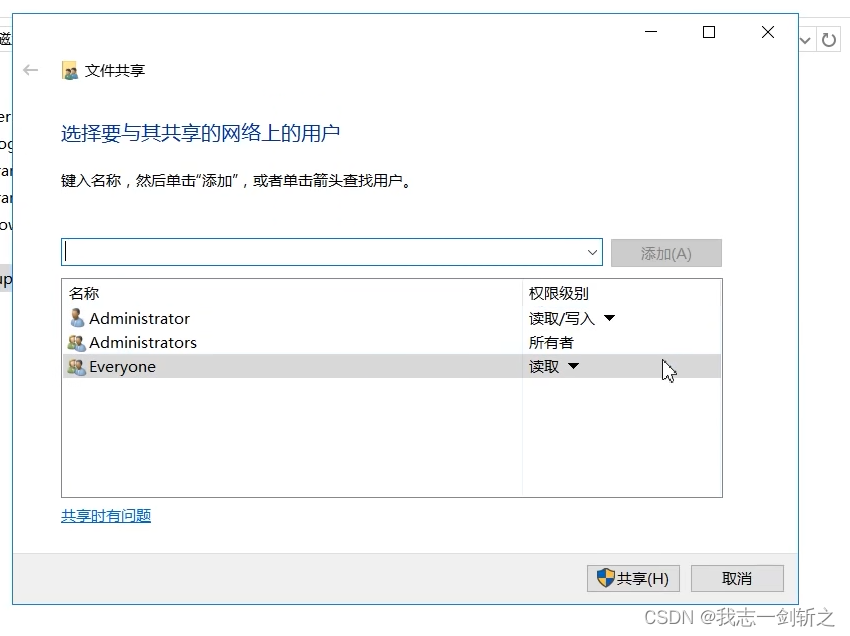Image resolution: width=850 pixels, height=636 pixels.
Task: Click the Everyone group icon
Action: [76, 367]
